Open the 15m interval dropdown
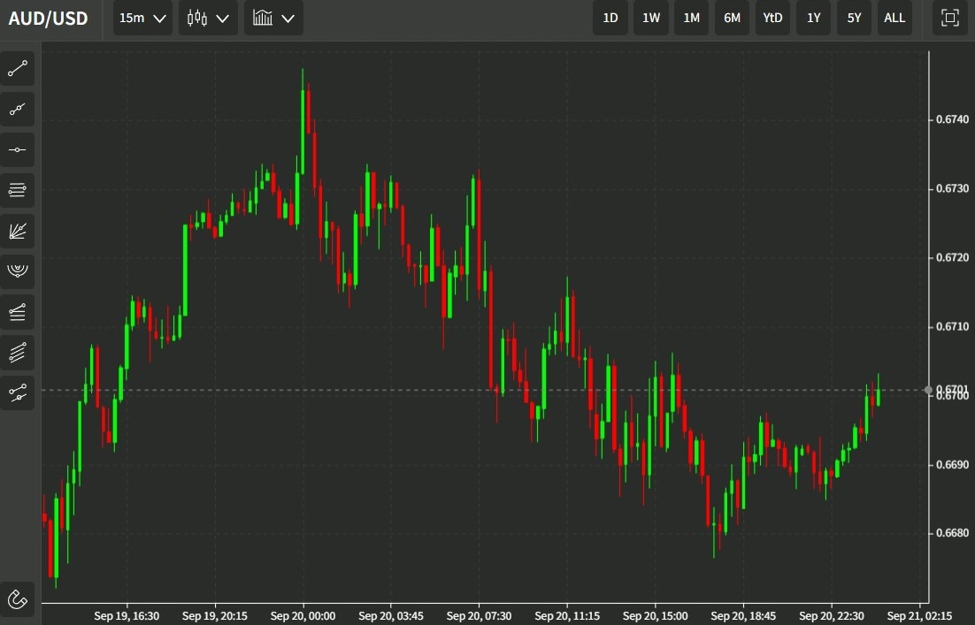 (140, 17)
